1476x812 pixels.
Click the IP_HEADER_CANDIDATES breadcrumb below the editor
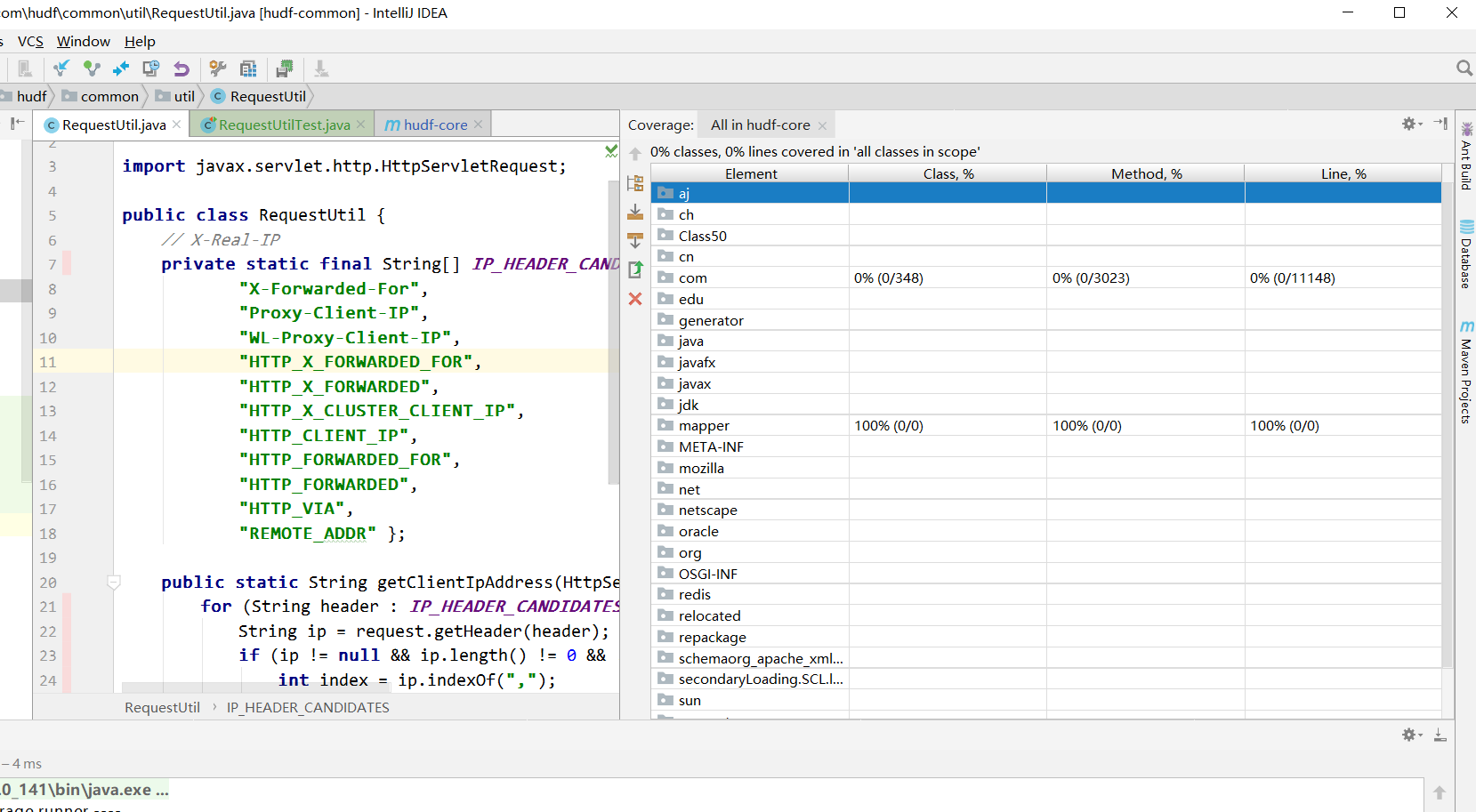(308, 708)
